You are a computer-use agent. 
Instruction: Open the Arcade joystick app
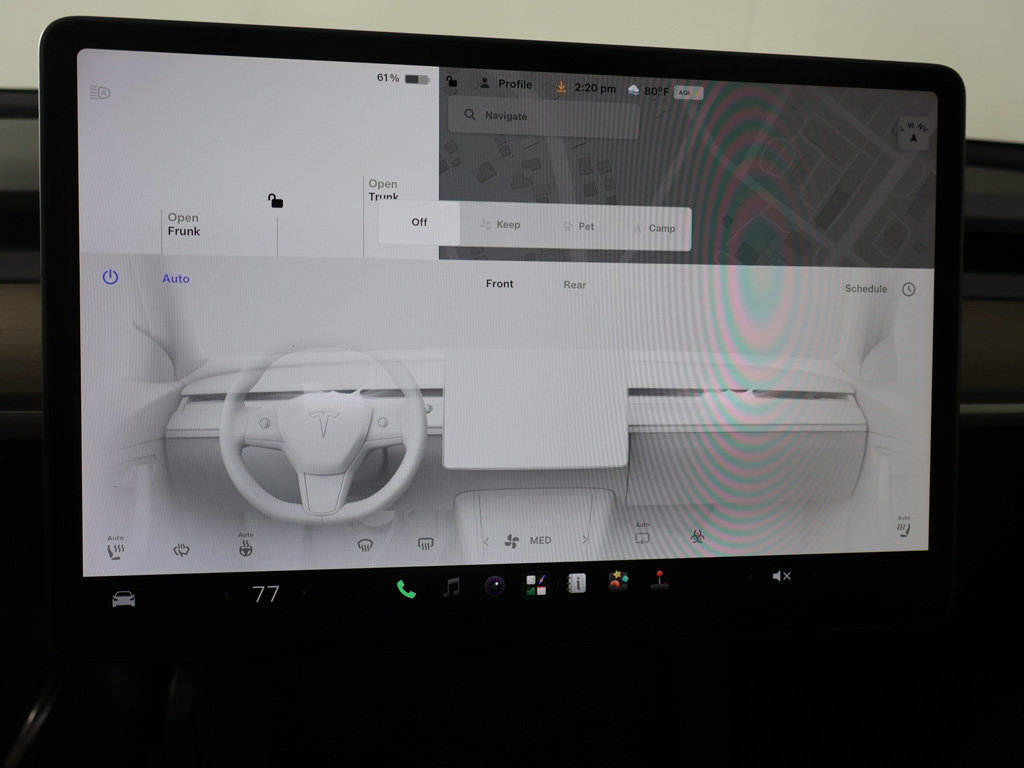660,579
